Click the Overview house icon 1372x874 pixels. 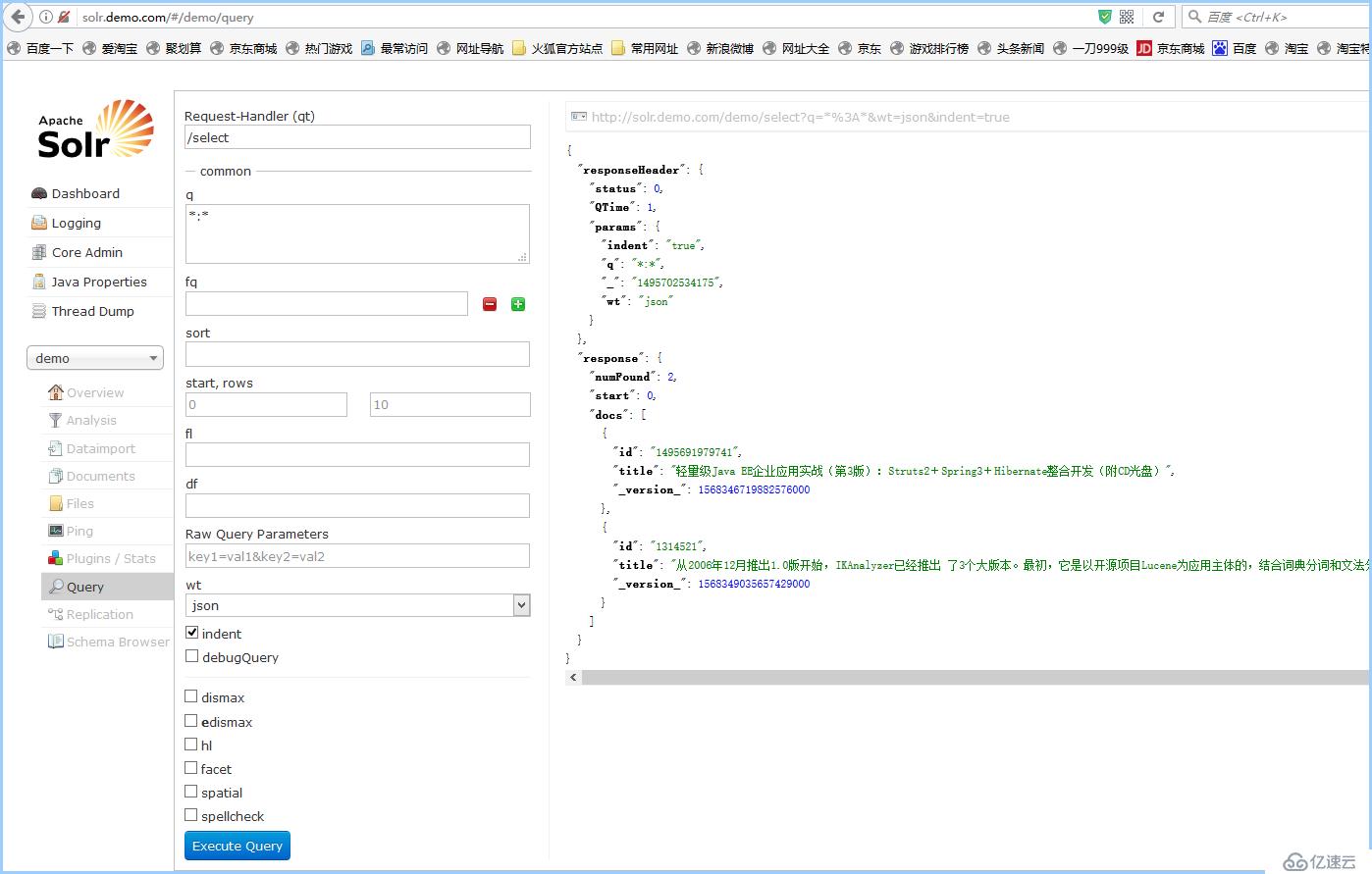point(56,392)
